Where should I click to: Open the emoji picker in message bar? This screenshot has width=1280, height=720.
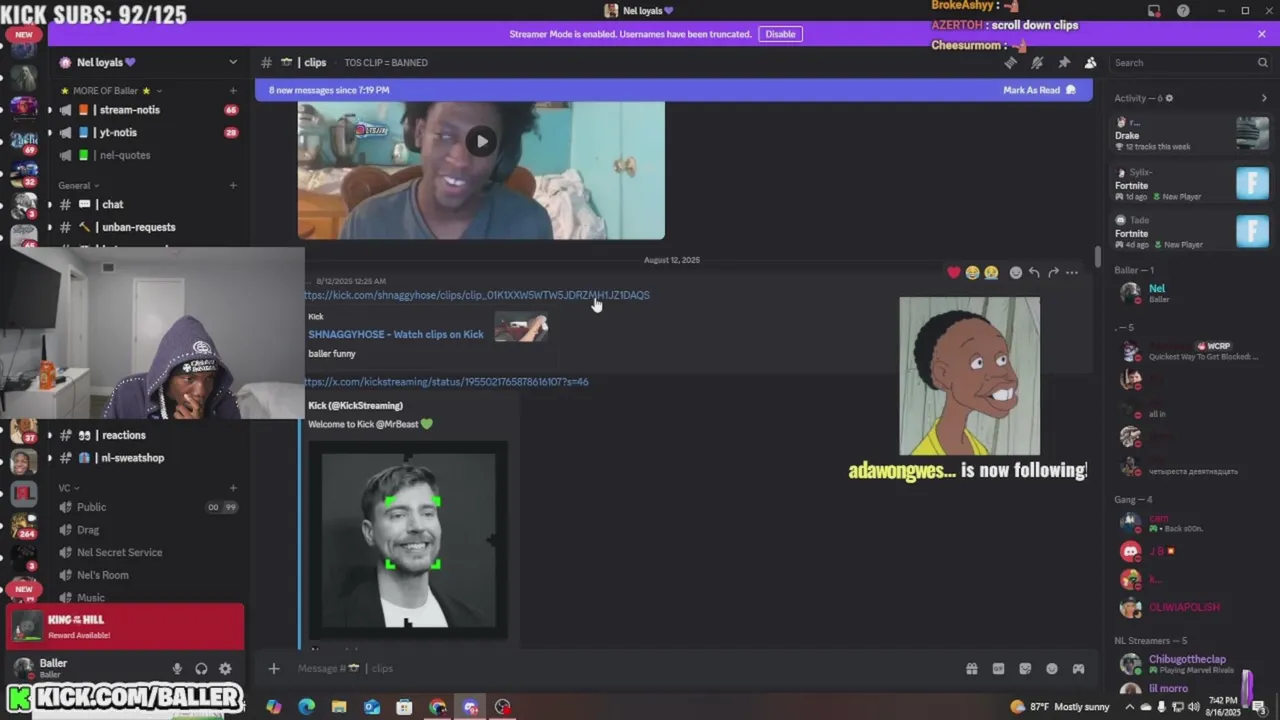[1052, 669]
